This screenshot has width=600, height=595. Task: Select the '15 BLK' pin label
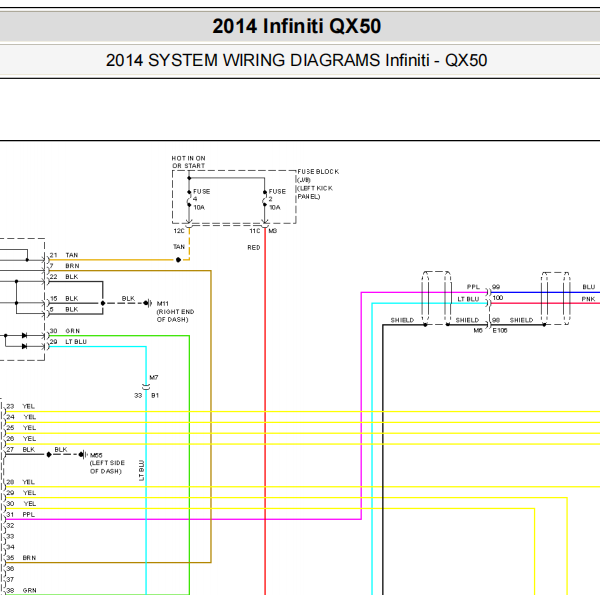click(64, 298)
